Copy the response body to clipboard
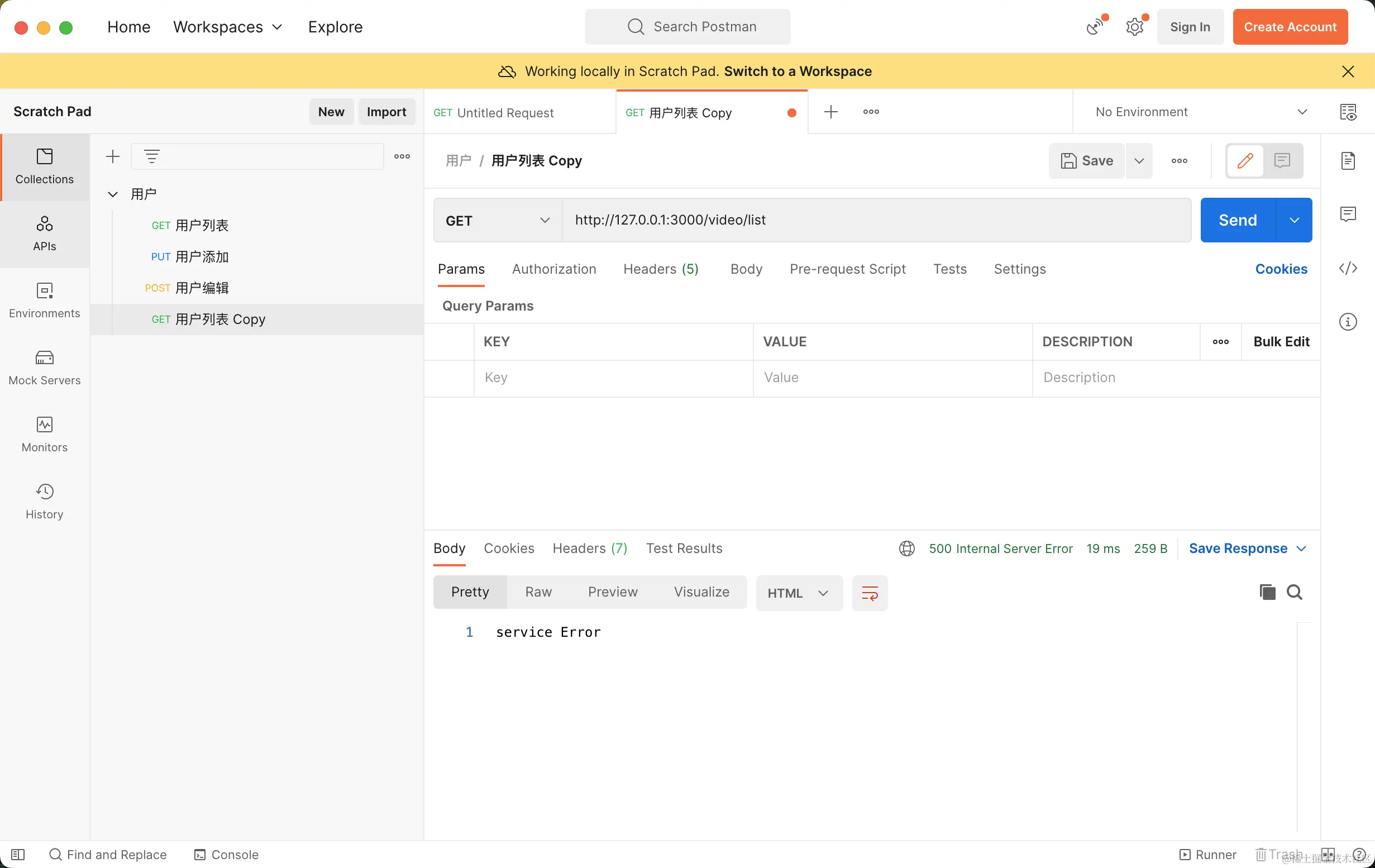This screenshot has width=1375, height=868. [1267, 592]
